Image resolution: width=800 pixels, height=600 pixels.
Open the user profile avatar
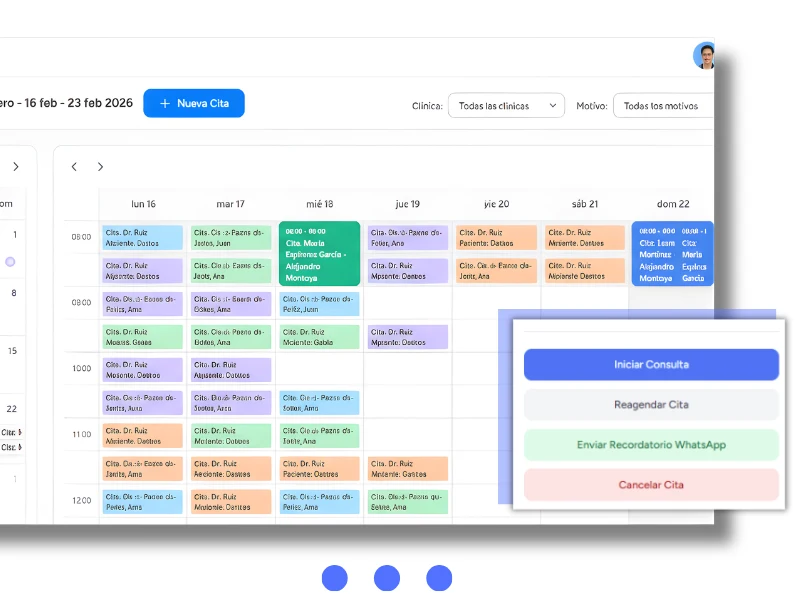[x=706, y=56]
